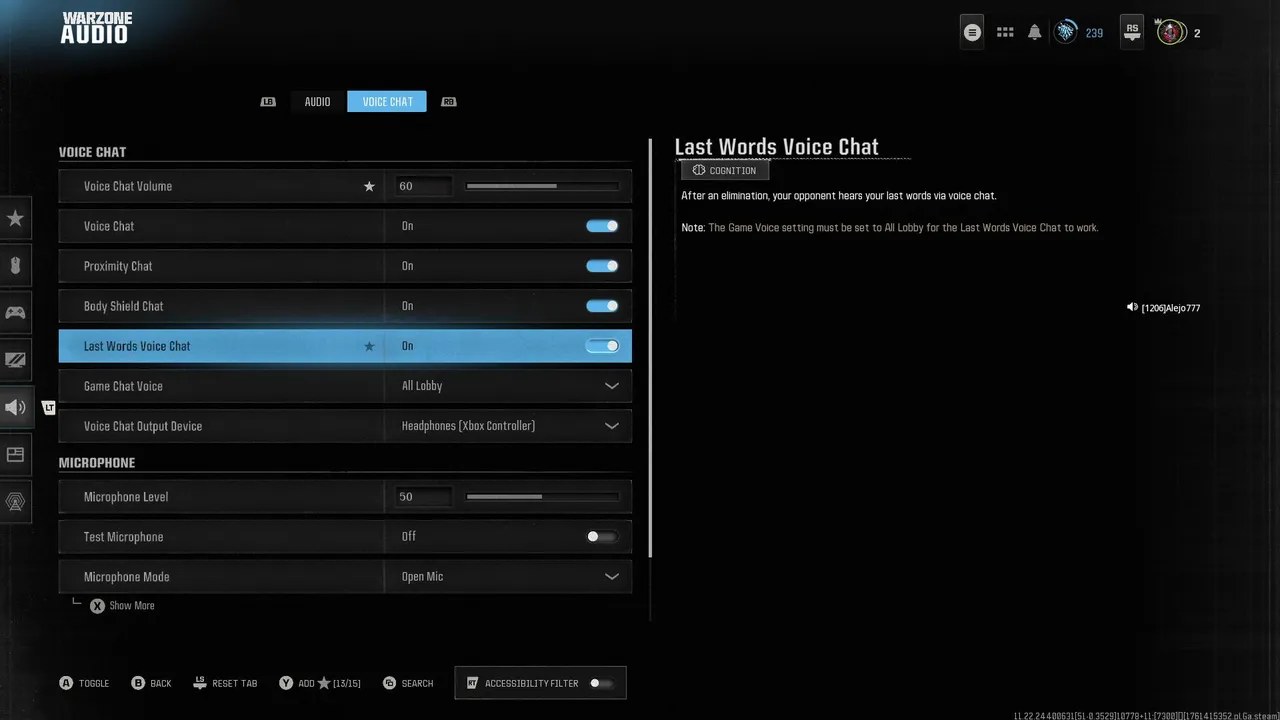Disable the Proximity Chat switch
This screenshot has height=720, width=1280.
tap(602, 266)
